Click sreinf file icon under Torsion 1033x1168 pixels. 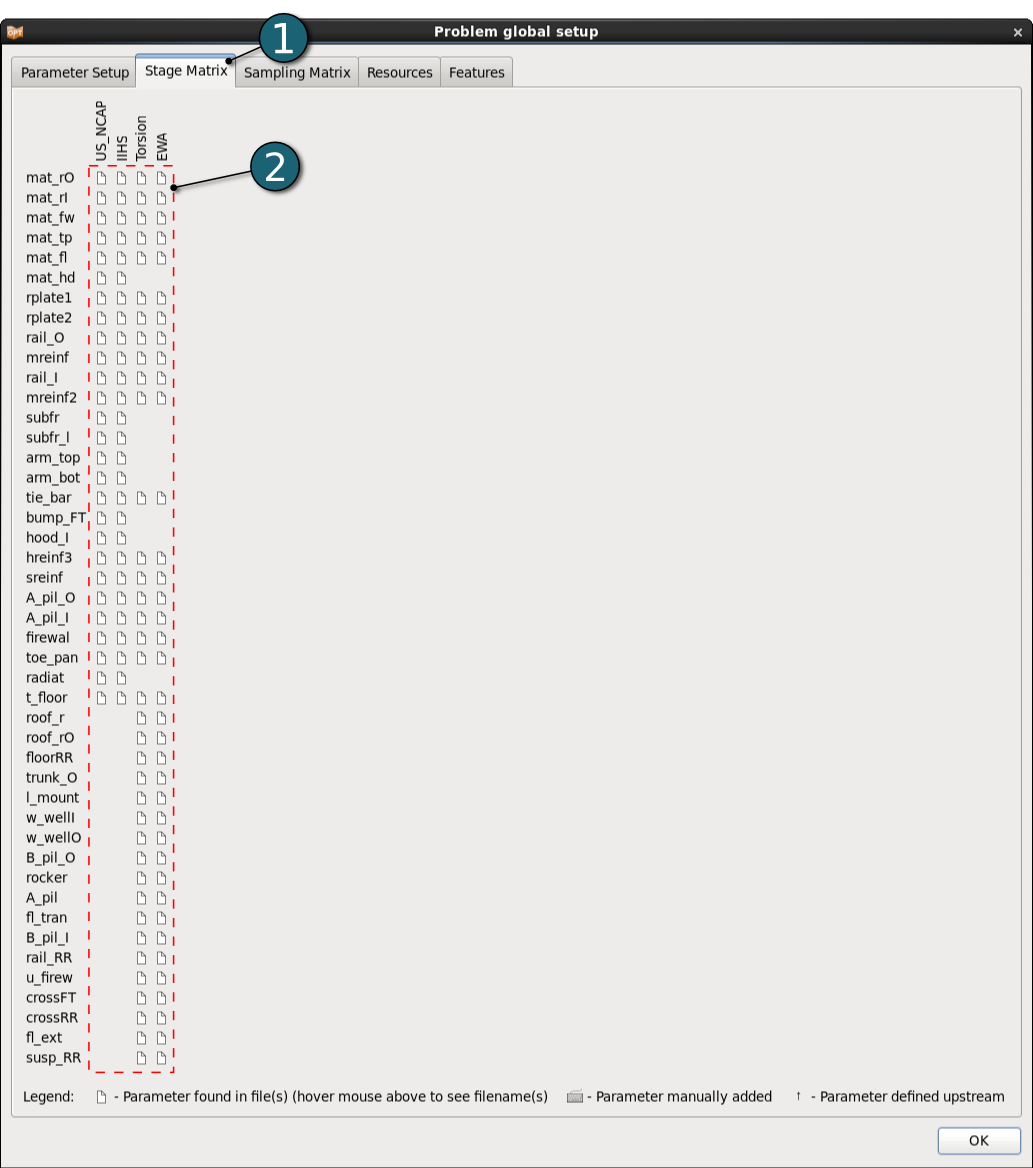tap(142, 578)
